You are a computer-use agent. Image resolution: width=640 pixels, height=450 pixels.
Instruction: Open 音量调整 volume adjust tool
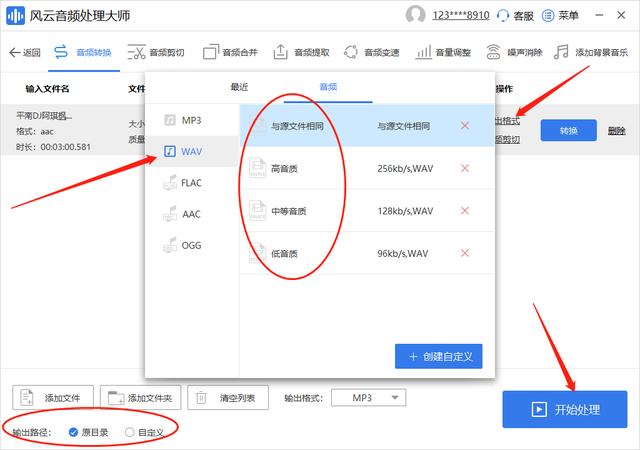point(443,52)
